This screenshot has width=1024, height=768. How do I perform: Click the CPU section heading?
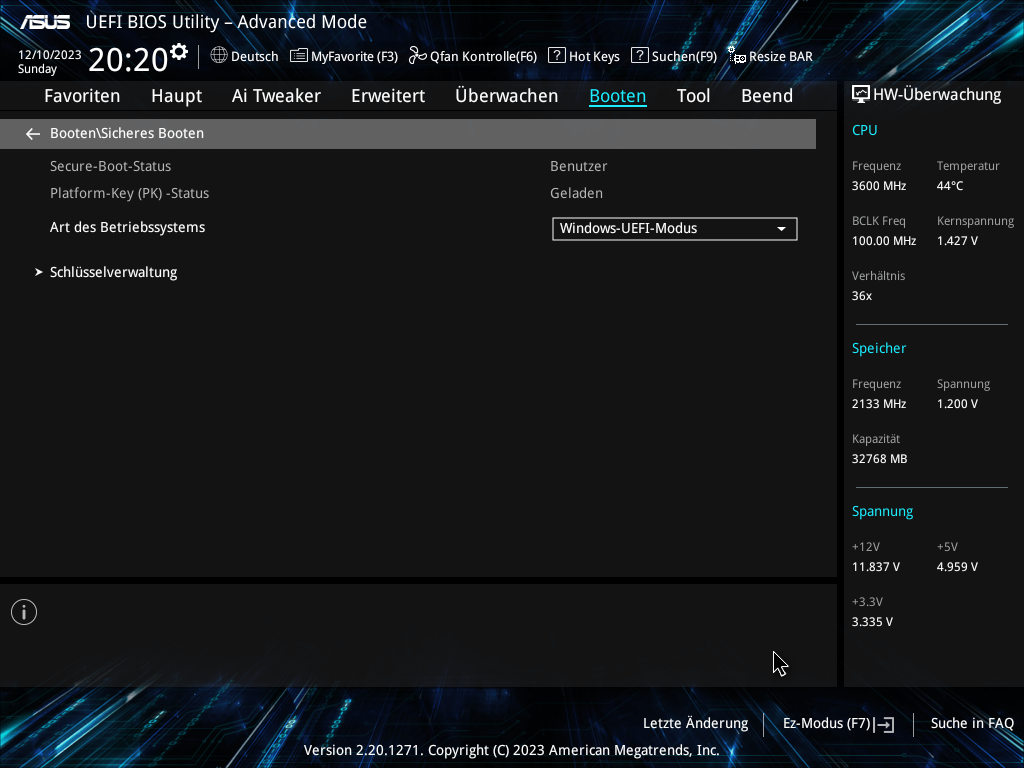(x=865, y=130)
